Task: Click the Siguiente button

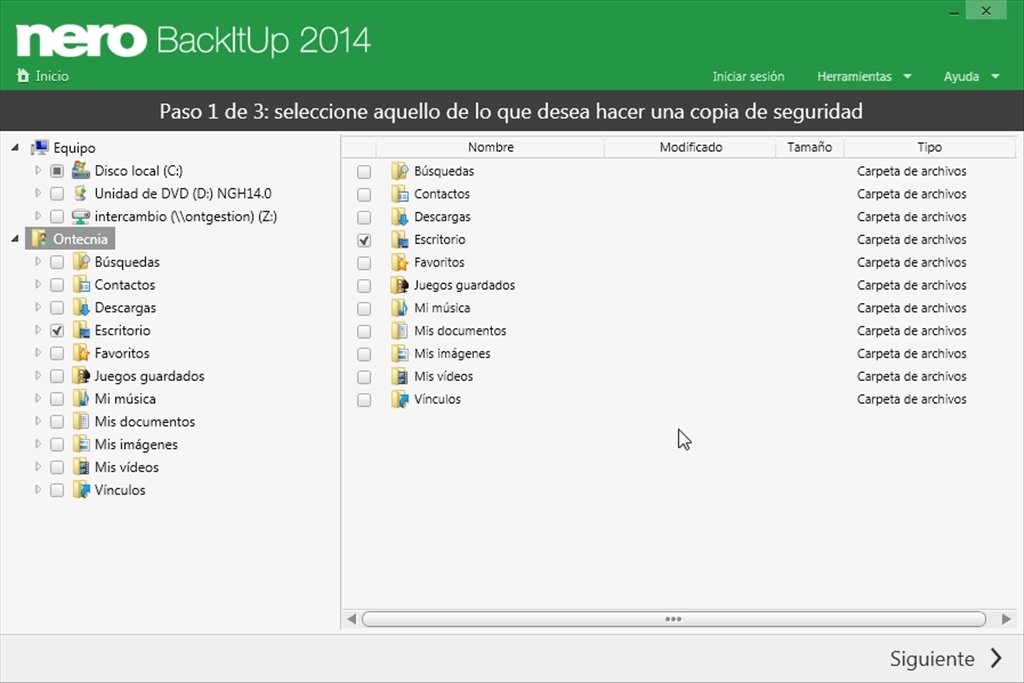Action: point(945,658)
